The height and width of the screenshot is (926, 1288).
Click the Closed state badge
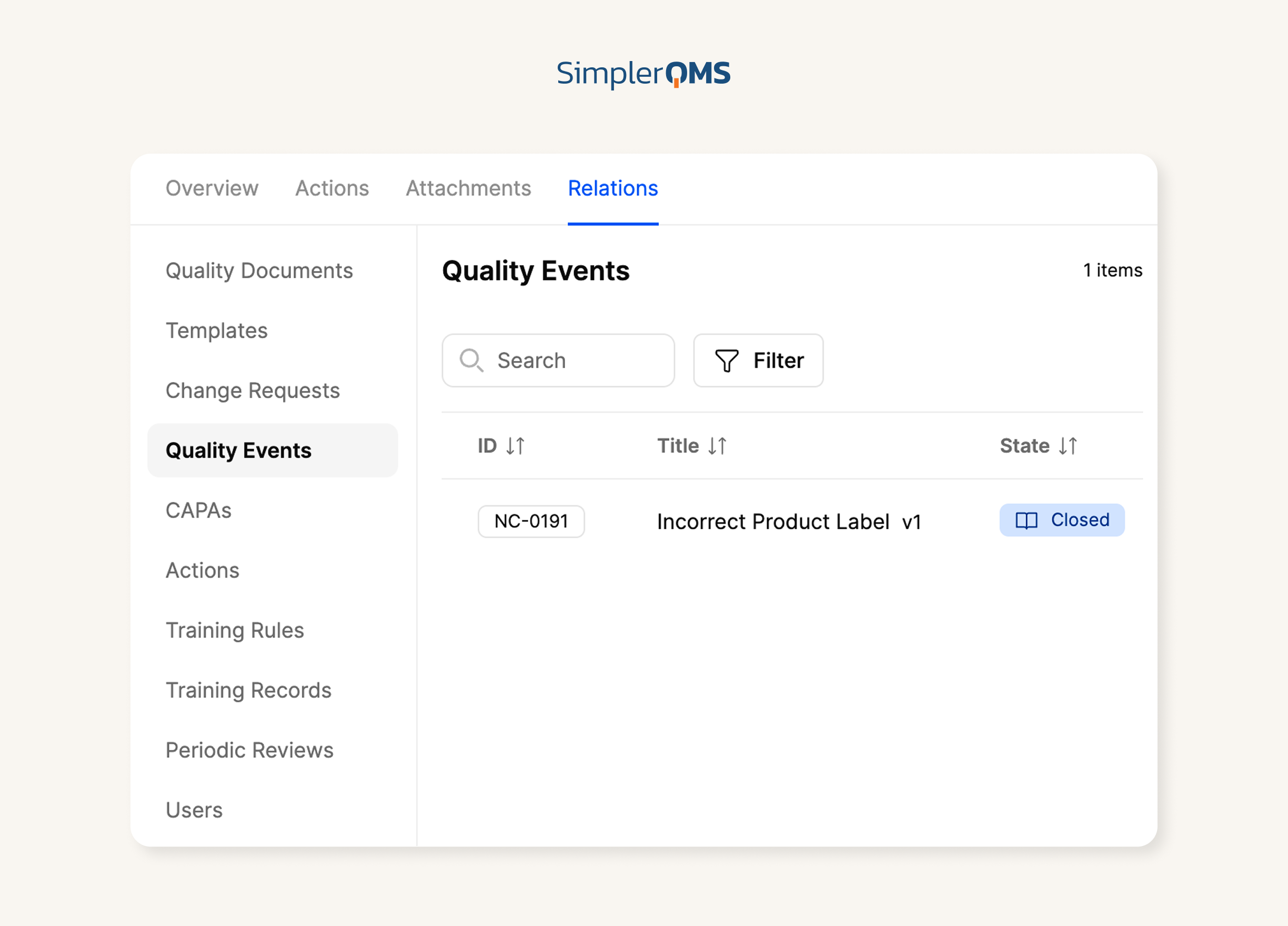coord(1062,520)
